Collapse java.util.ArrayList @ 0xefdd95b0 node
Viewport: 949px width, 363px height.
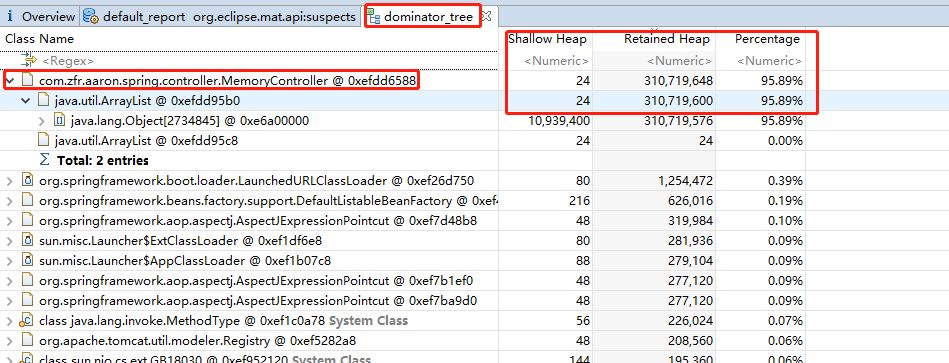pos(25,100)
